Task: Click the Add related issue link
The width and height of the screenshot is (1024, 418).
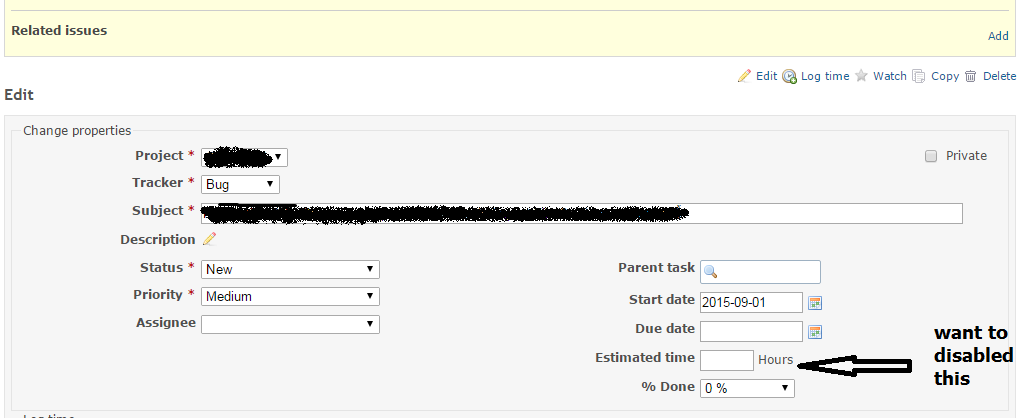Action: [x=998, y=37]
